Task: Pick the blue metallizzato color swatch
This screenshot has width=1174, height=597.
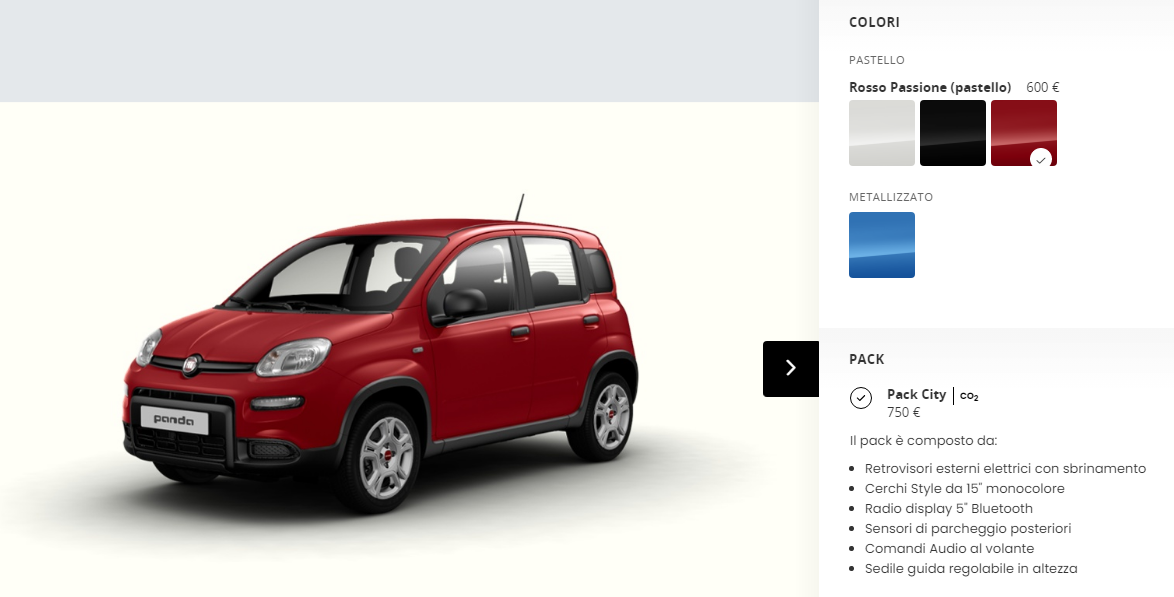Action: (882, 245)
